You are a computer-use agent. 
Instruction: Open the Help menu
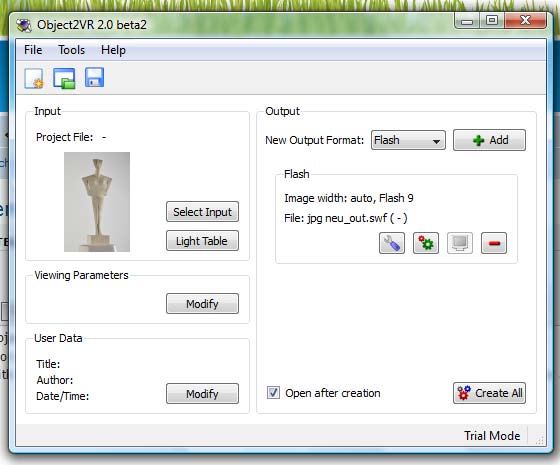pos(113,50)
